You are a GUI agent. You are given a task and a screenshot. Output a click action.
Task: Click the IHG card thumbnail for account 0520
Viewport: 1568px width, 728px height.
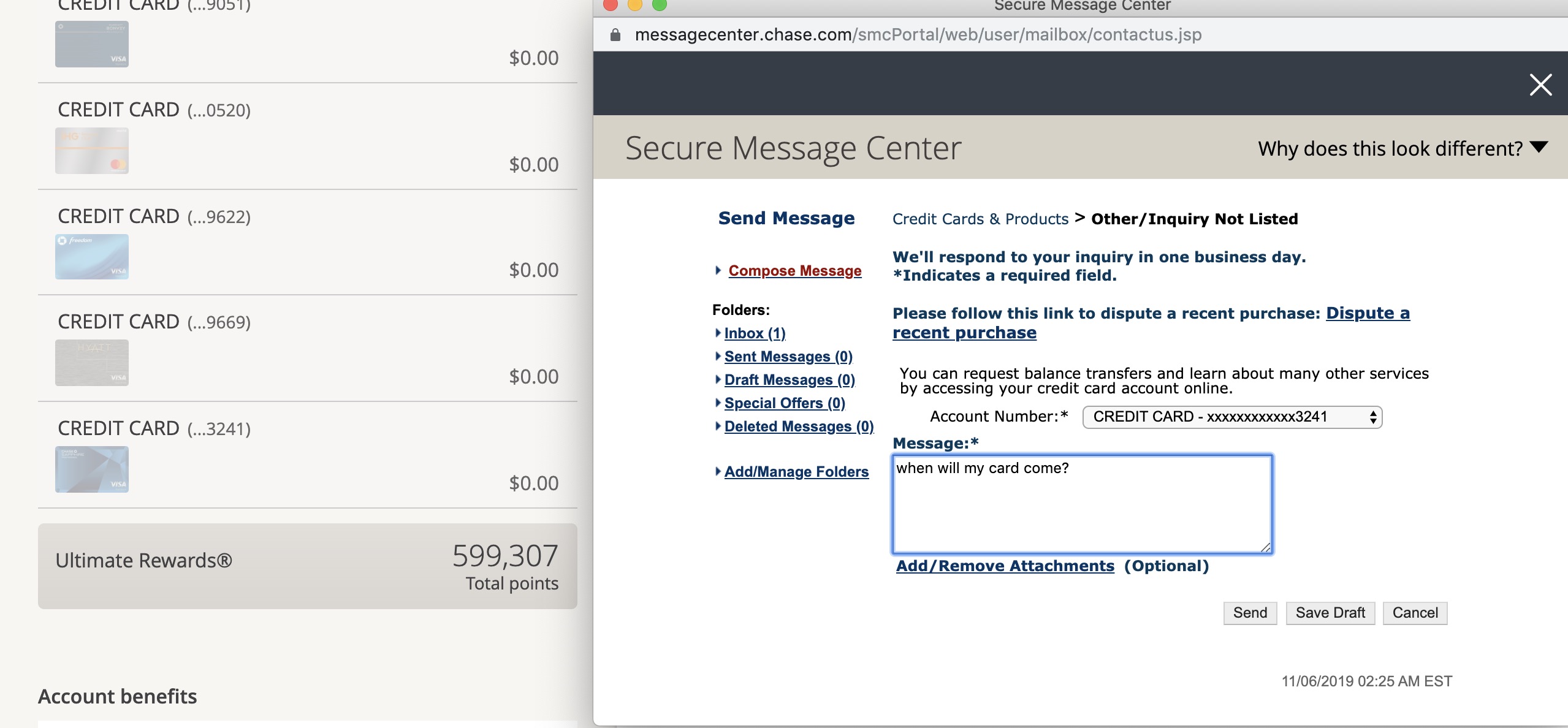pos(91,150)
